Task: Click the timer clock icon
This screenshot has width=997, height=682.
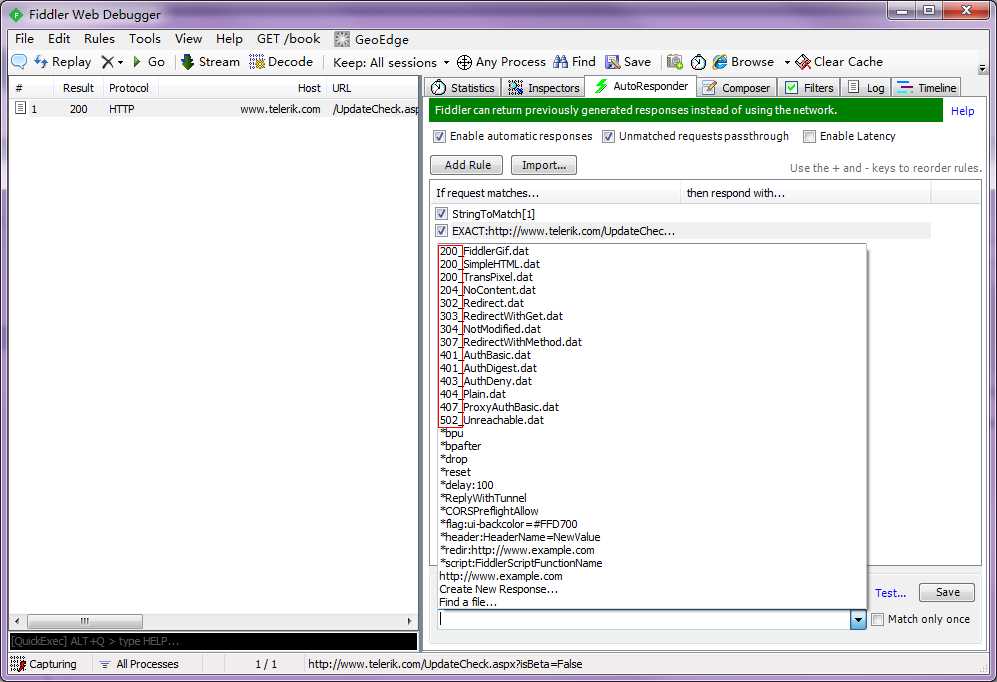Action: coord(698,62)
